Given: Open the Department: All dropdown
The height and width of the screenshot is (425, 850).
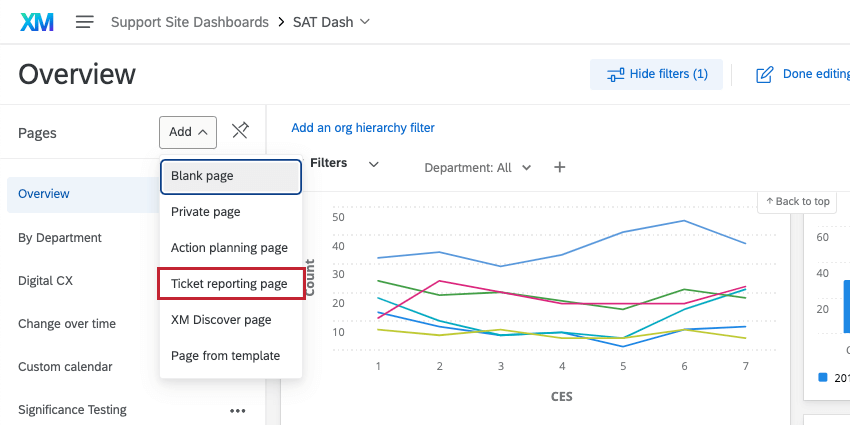Looking at the screenshot, I should 477,168.
